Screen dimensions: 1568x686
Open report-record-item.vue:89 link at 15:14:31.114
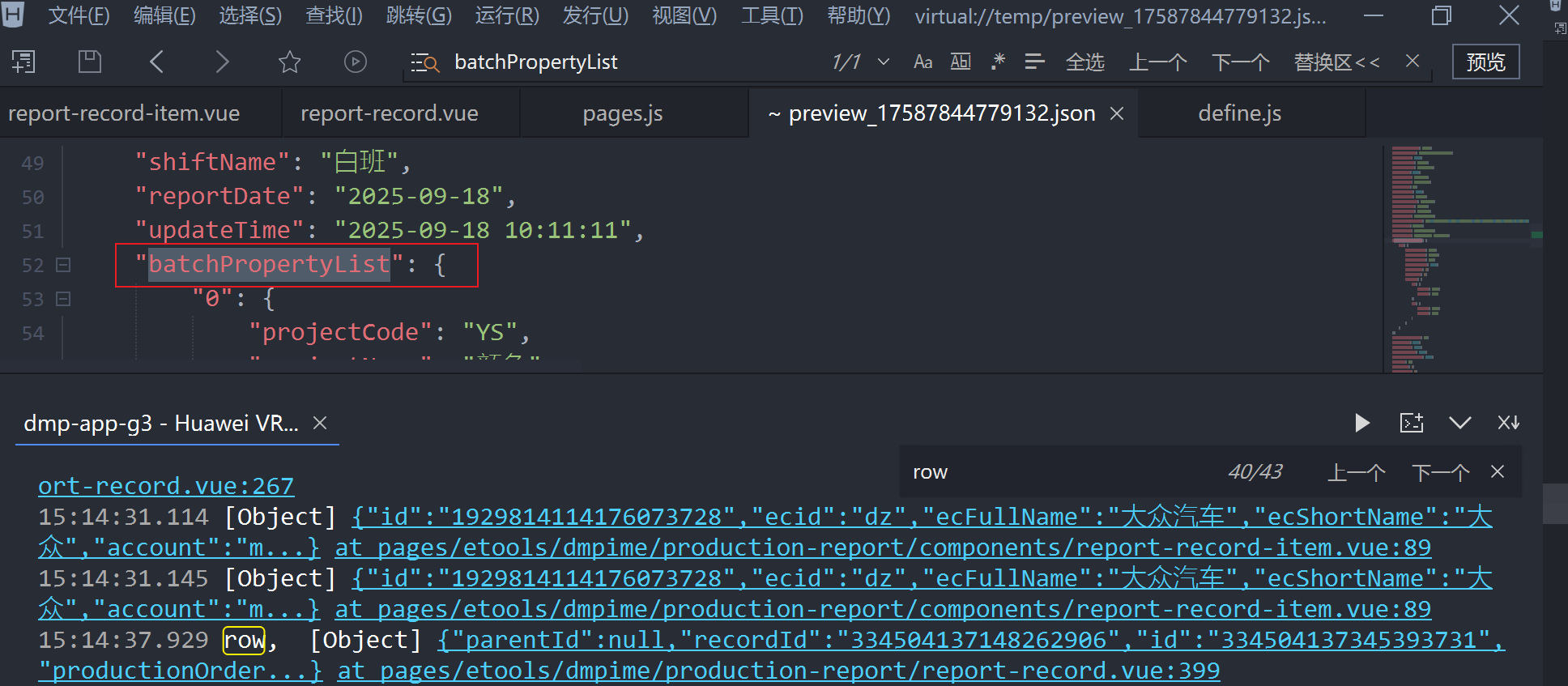883,548
